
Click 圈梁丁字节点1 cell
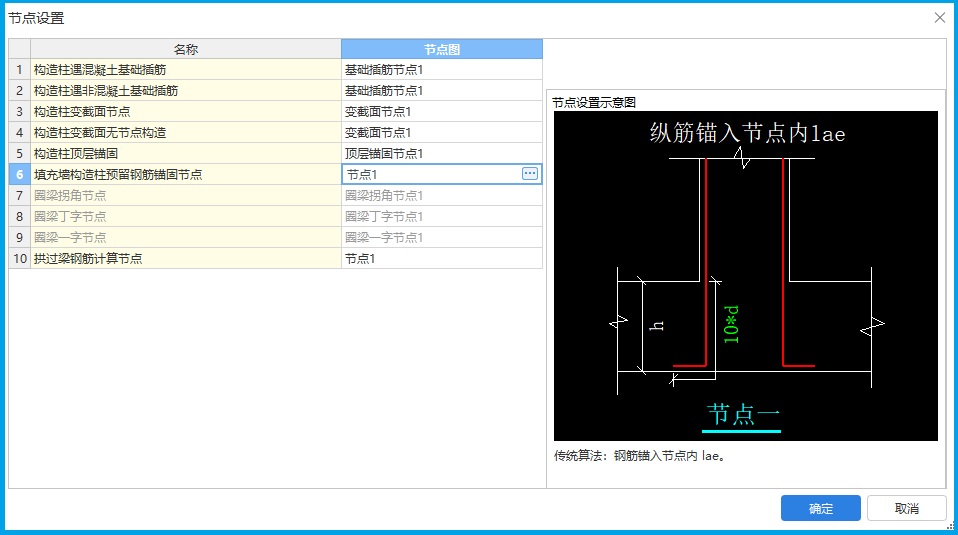tap(442, 216)
